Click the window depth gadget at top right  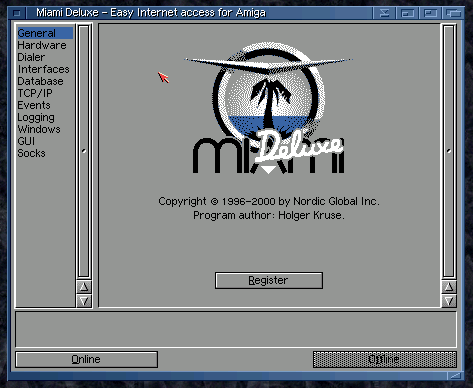click(x=454, y=13)
